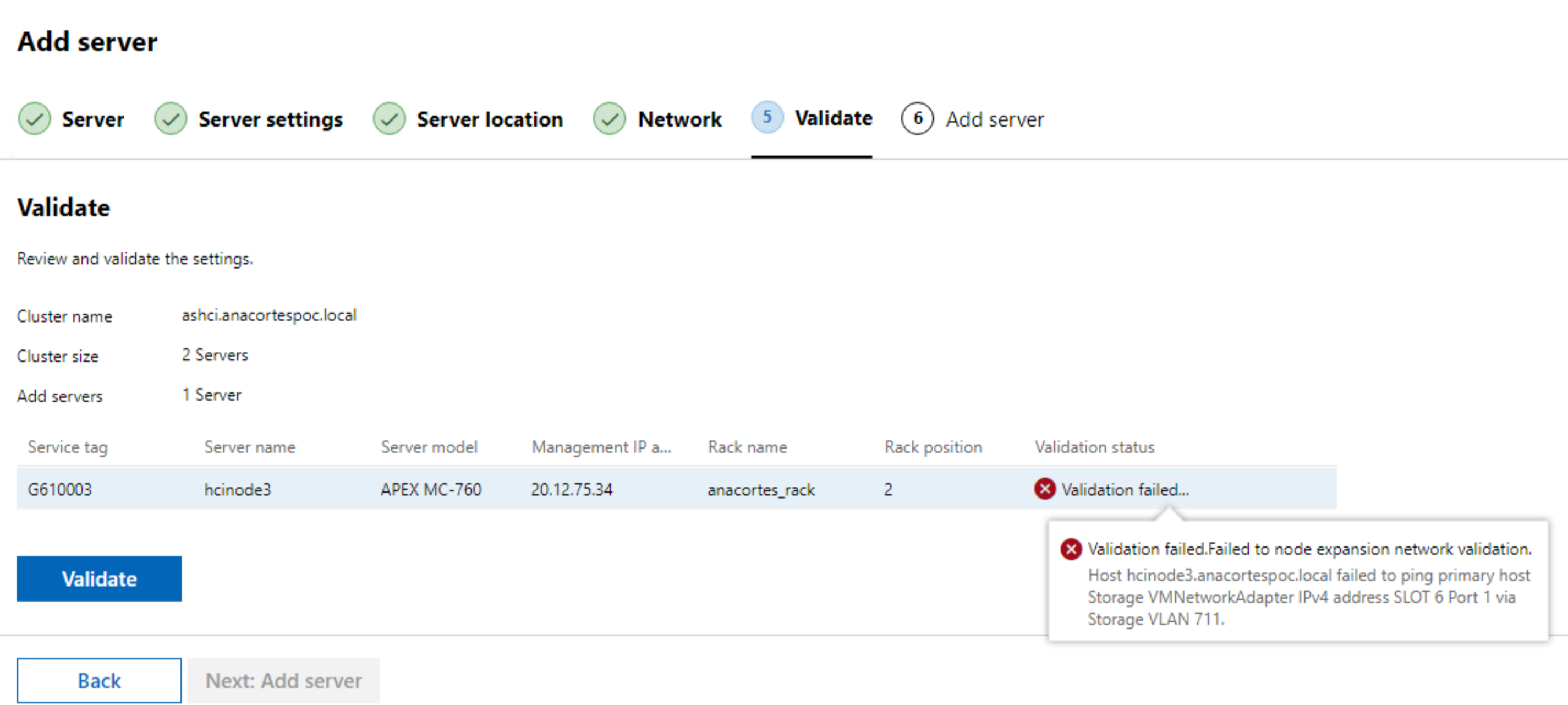This screenshot has width=1568, height=705.
Task: Click the checkmark icon beside Server settings
Action: [171, 119]
